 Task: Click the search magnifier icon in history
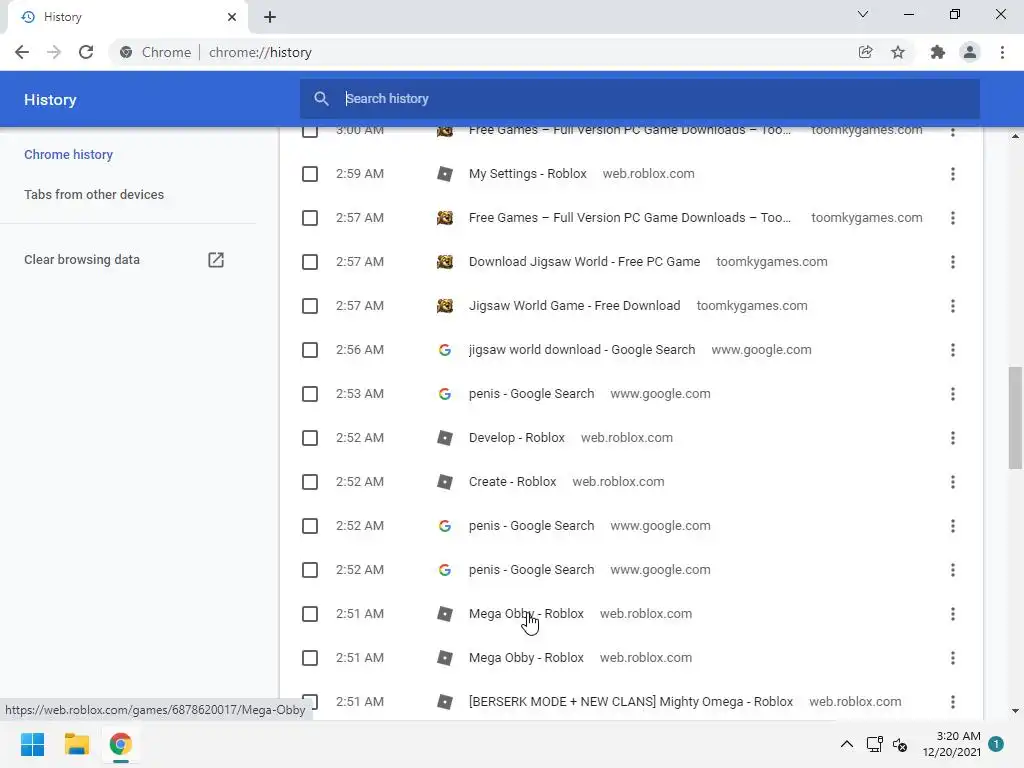click(x=321, y=99)
